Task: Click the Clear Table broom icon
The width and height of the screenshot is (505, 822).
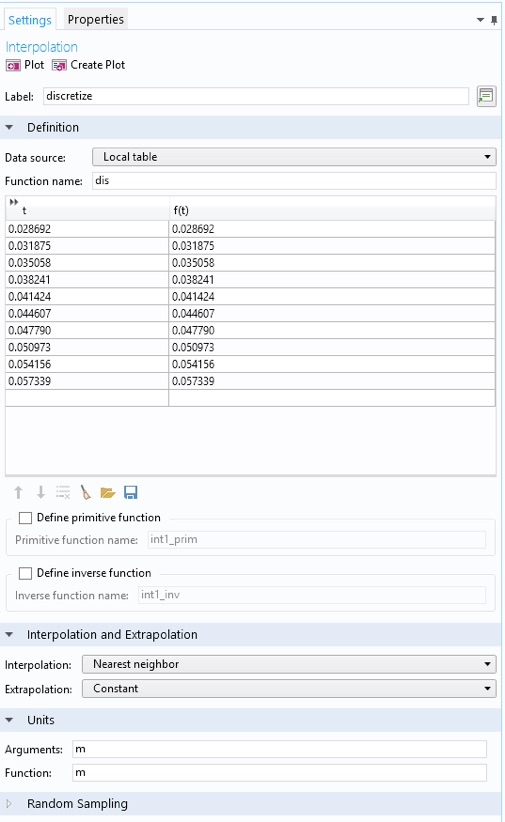Action: tap(85, 492)
